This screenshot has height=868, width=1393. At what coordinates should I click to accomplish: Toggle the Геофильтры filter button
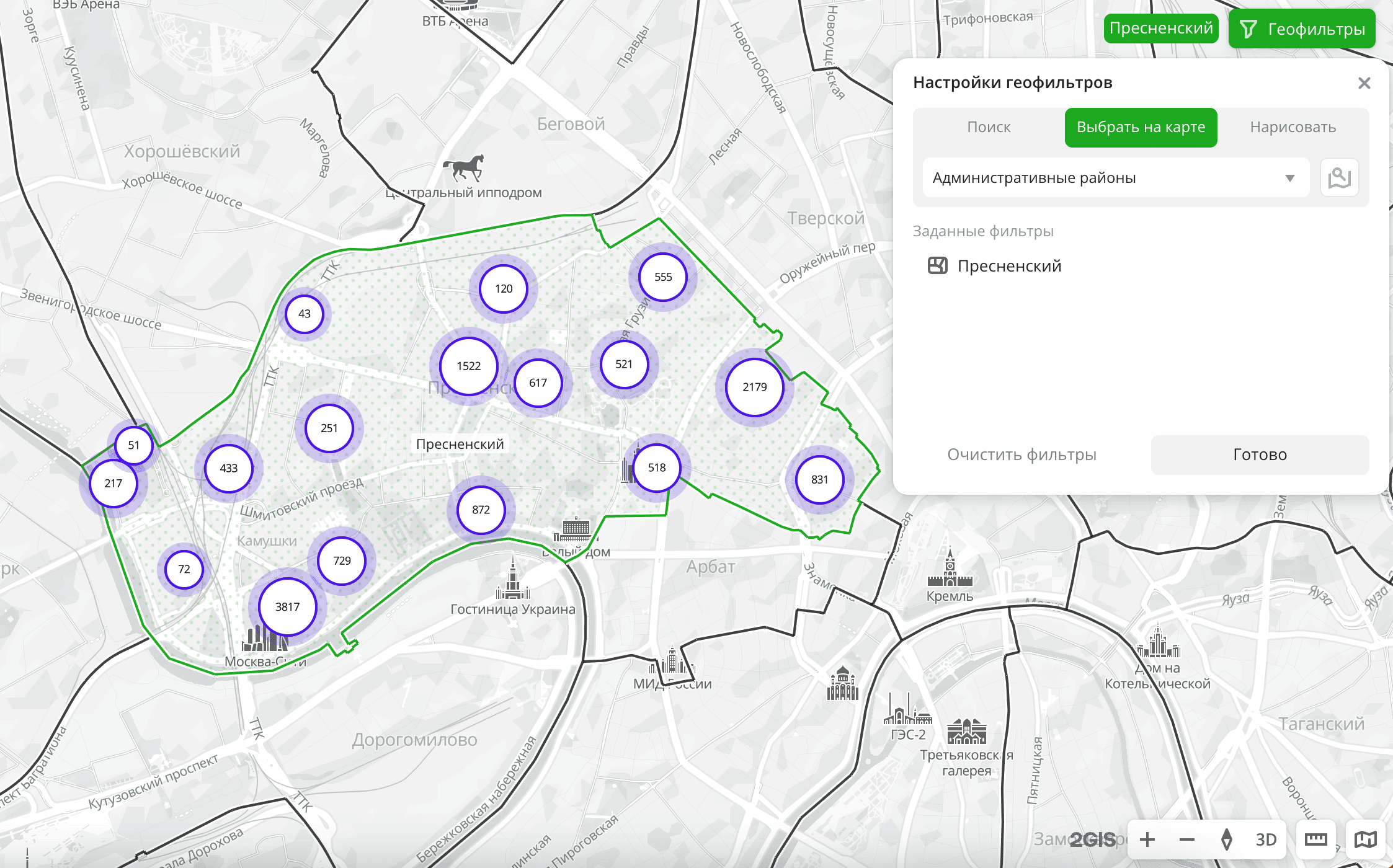(1301, 29)
